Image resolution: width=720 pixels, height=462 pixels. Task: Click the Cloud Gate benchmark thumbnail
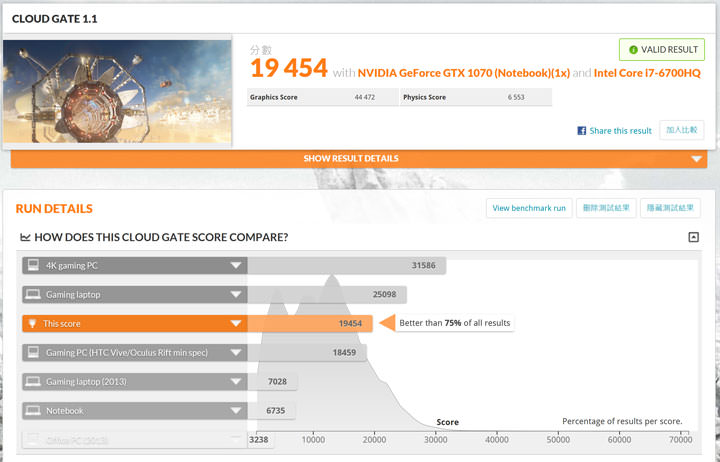coord(117,92)
